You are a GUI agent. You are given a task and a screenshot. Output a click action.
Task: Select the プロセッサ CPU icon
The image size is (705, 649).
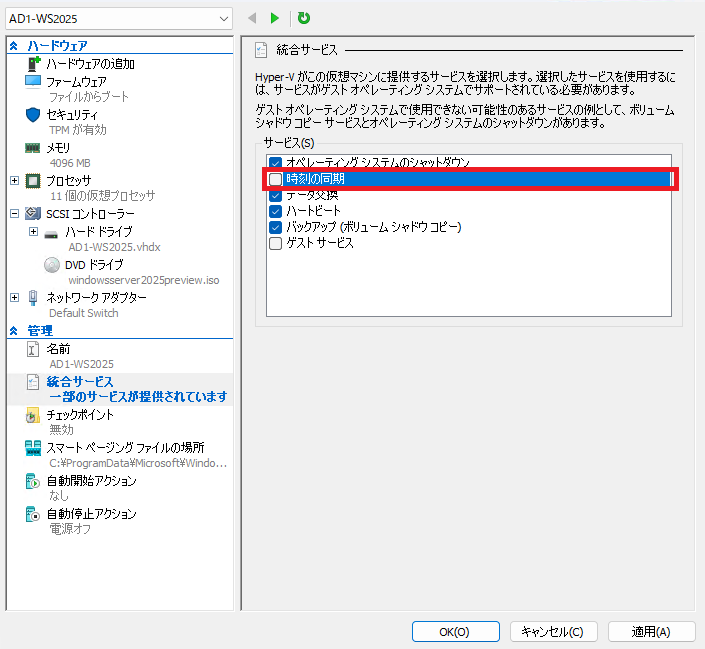33,181
